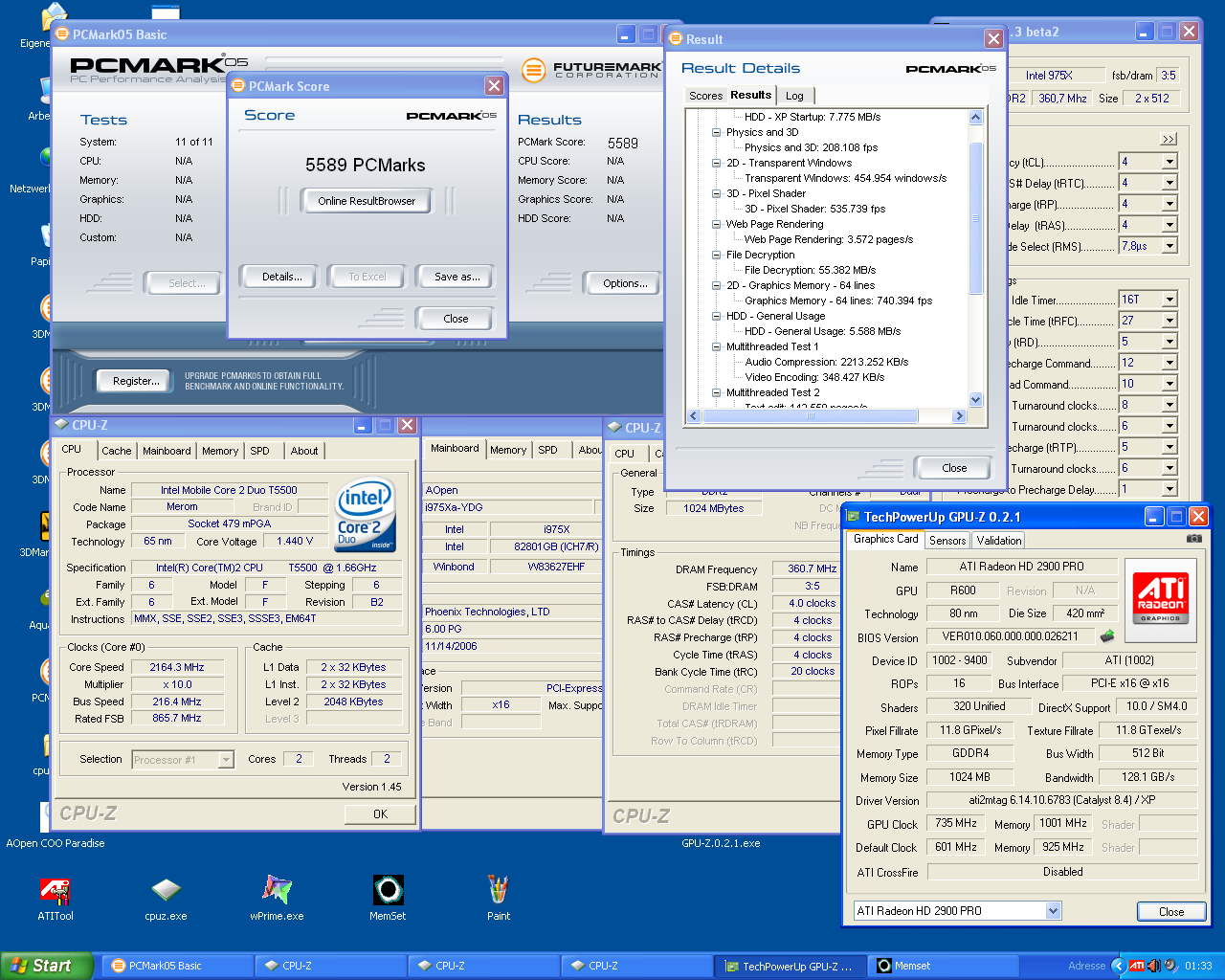Open the Start menu
Image resolution: width=1225 pixels, height=980 pixels.
[x=47, y=966]
